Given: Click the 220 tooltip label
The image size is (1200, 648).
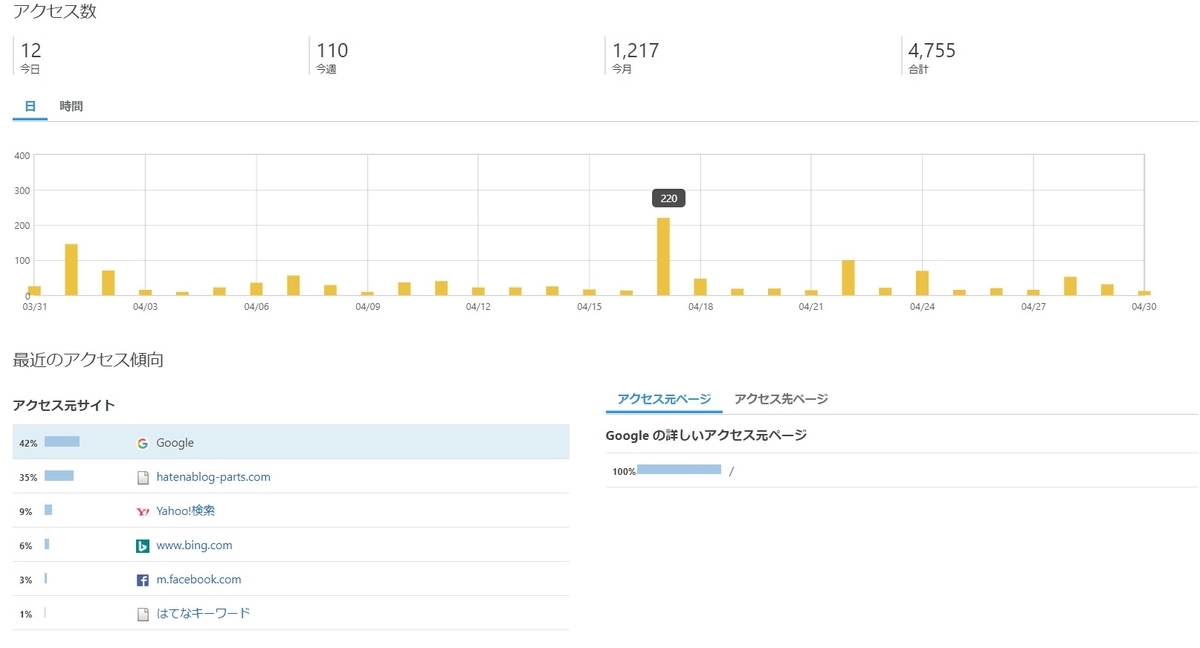Looking at the screenshot, I should pos(668,198).
